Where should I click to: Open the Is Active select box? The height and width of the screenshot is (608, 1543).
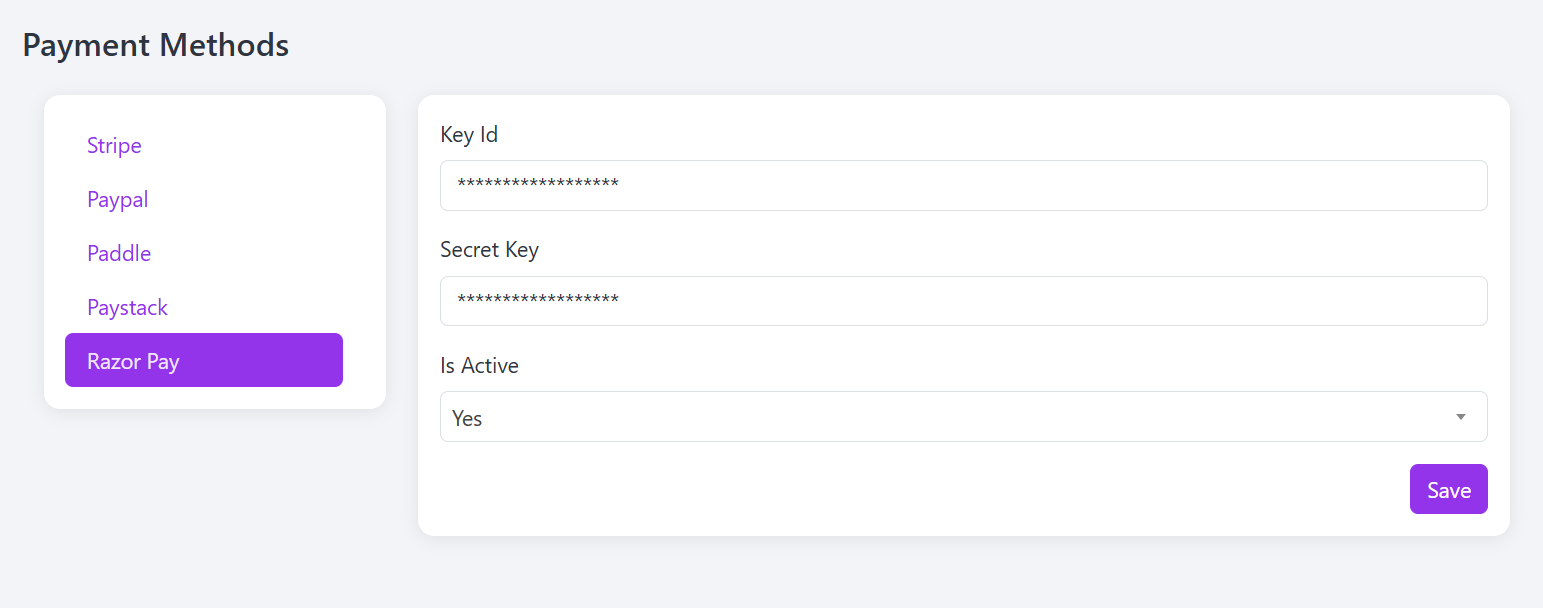(x=963, y=416)
